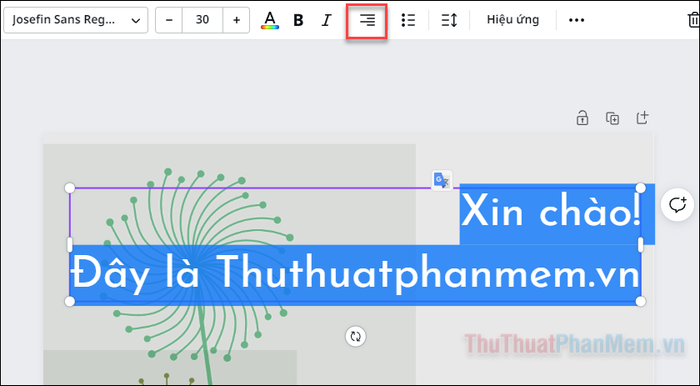Toggle italic formatting

pyautogui.click(x=327, y=20)
